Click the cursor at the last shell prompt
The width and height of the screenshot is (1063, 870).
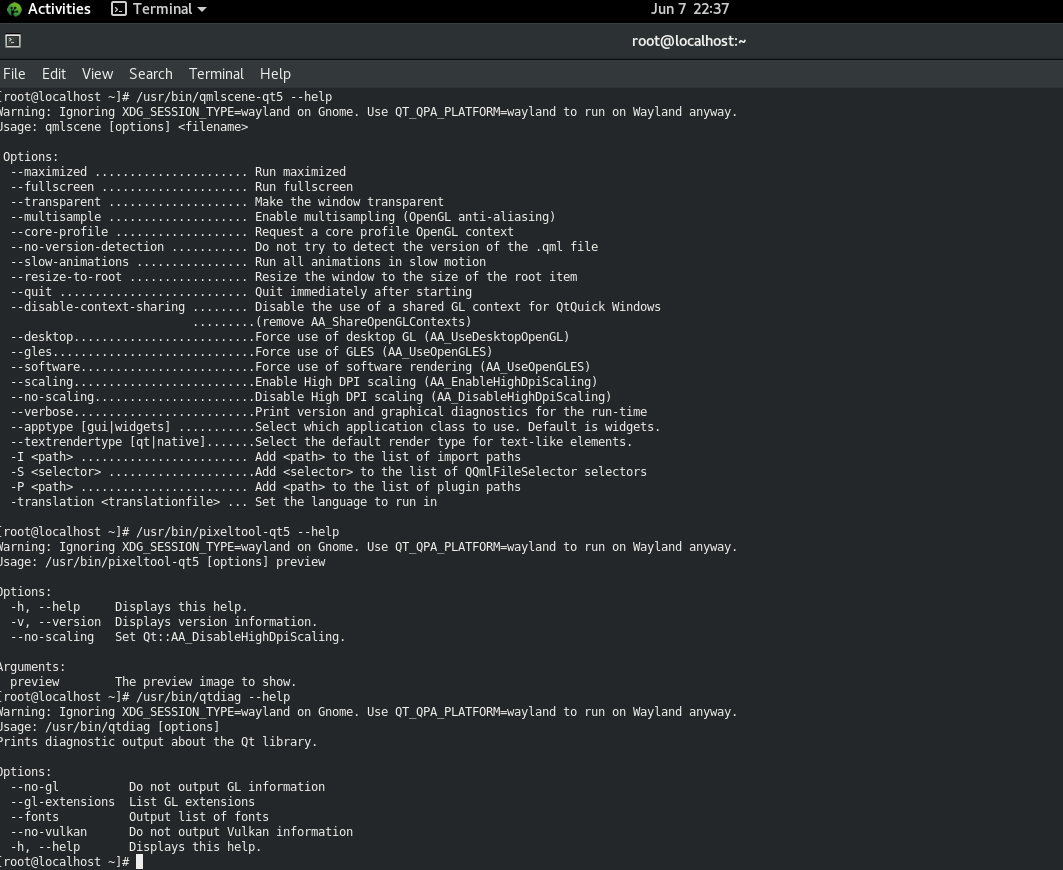tap(140, 862)
